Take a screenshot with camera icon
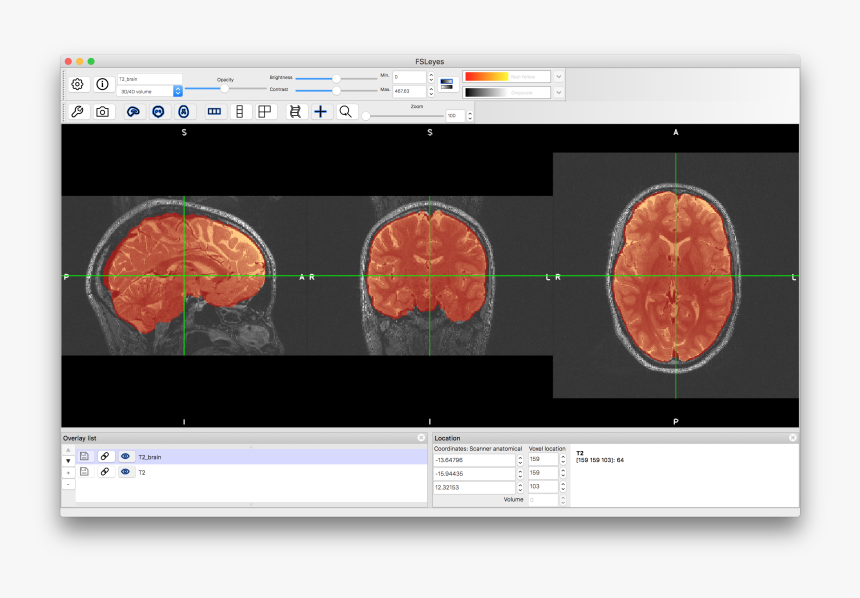 [x=102, y=112]
